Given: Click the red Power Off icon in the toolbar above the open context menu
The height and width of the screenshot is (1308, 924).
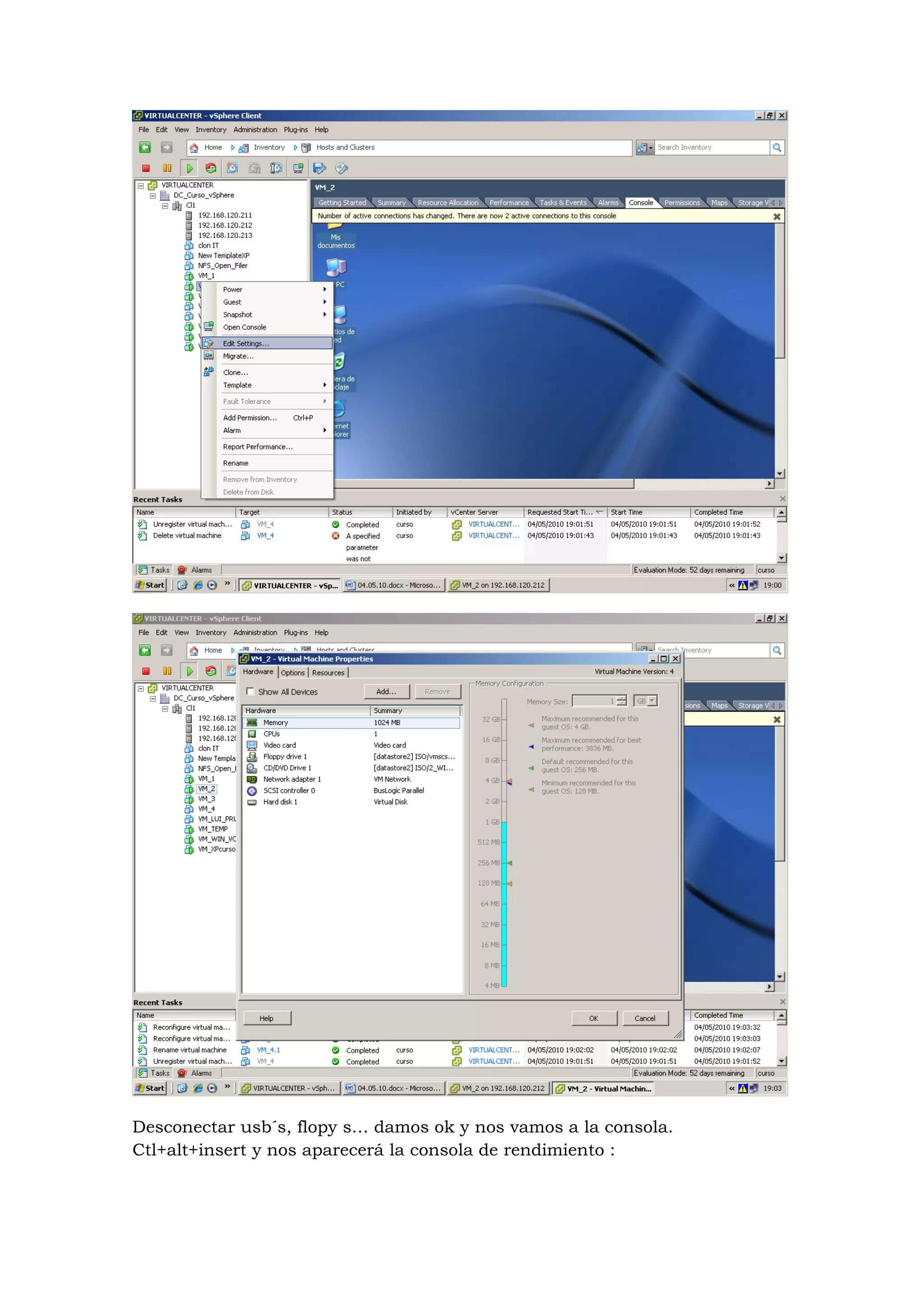Looking at the screenshot, I should pyautogui.click(x=146, y=168).
